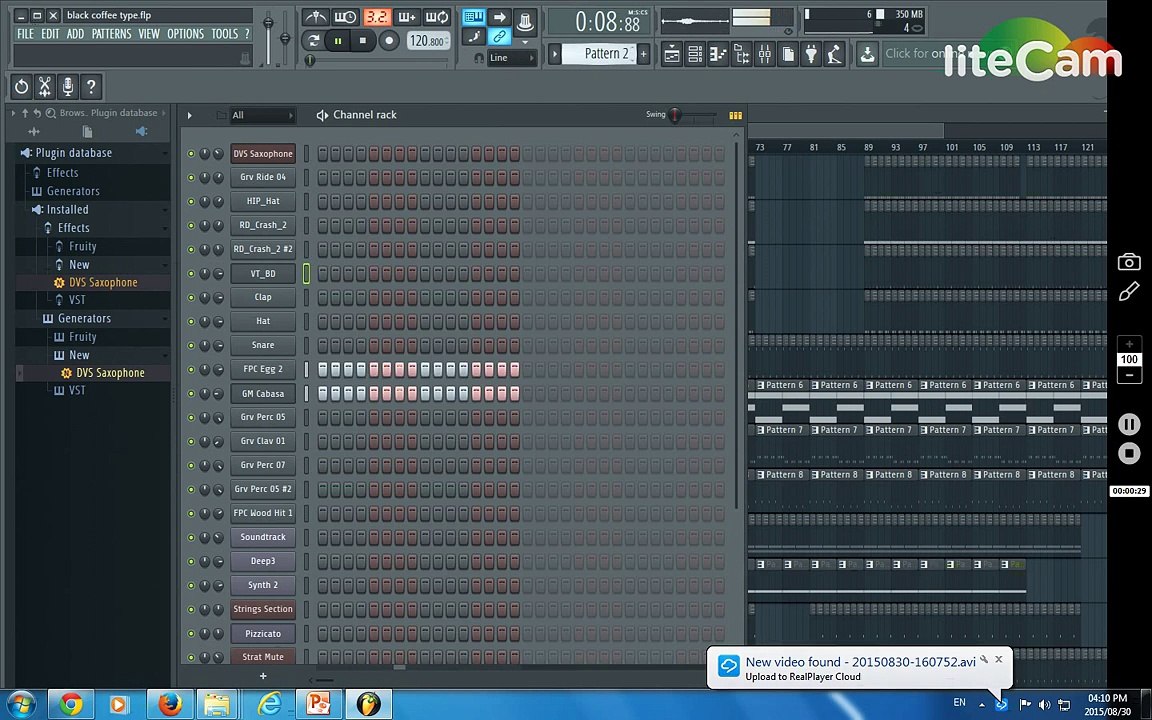Open the TOOLS menu
Image resolution: width=1152 pixels, height=720 pixels.
pyautogui.click(x=225, y=34)
